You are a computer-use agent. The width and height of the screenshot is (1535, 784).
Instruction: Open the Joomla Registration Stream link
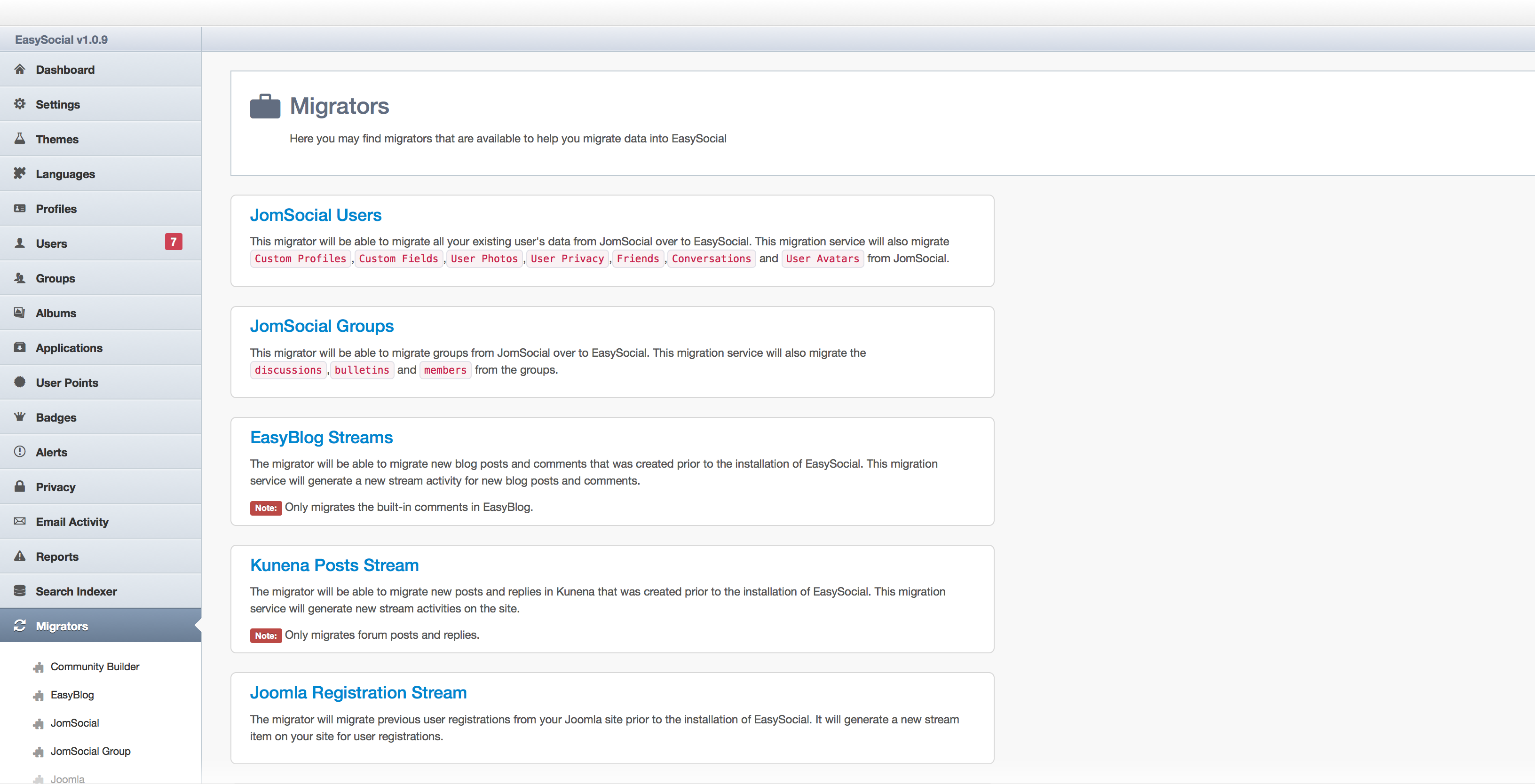coord(358,692)
